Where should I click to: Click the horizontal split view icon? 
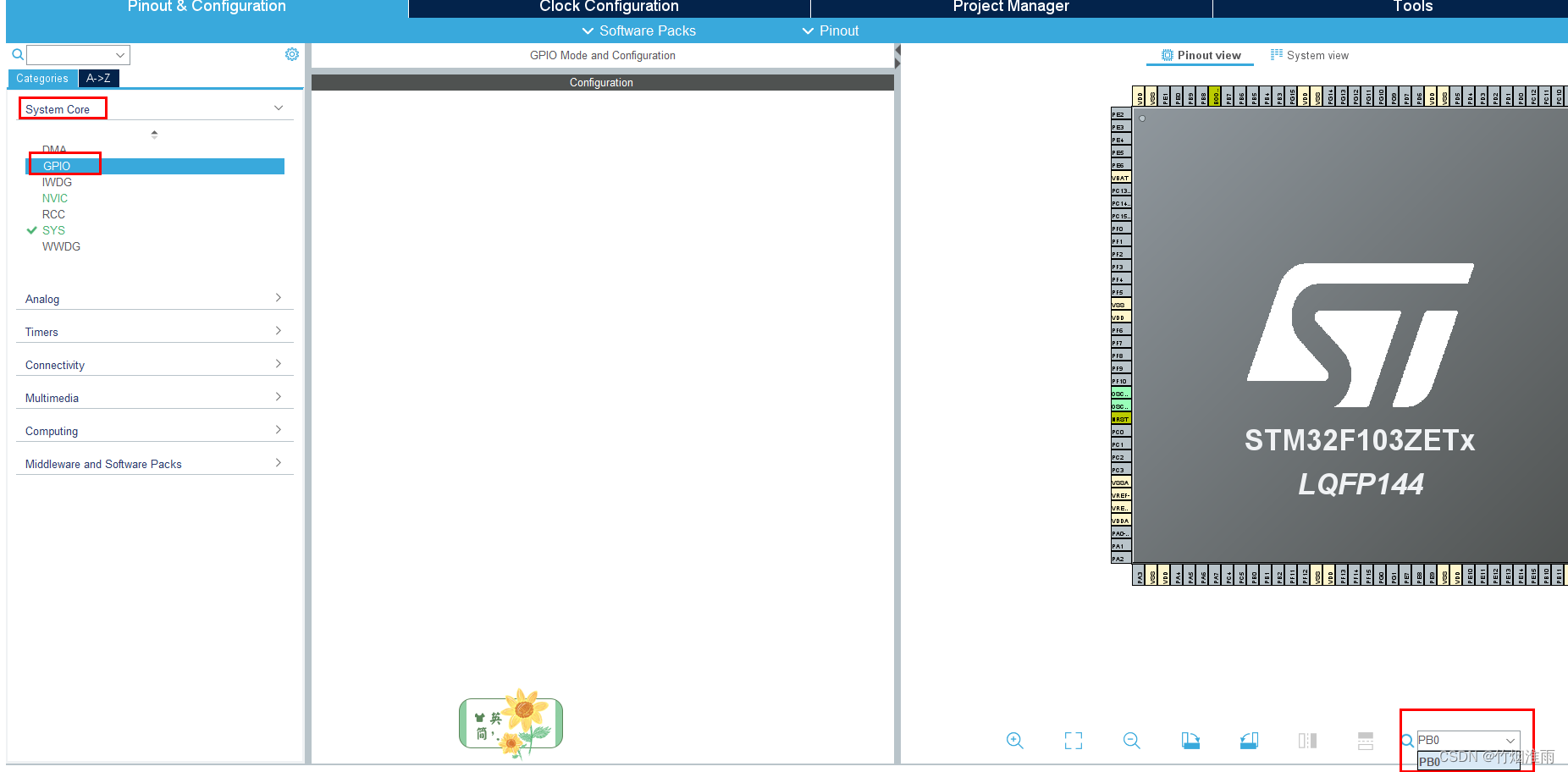pos(1366,741)
